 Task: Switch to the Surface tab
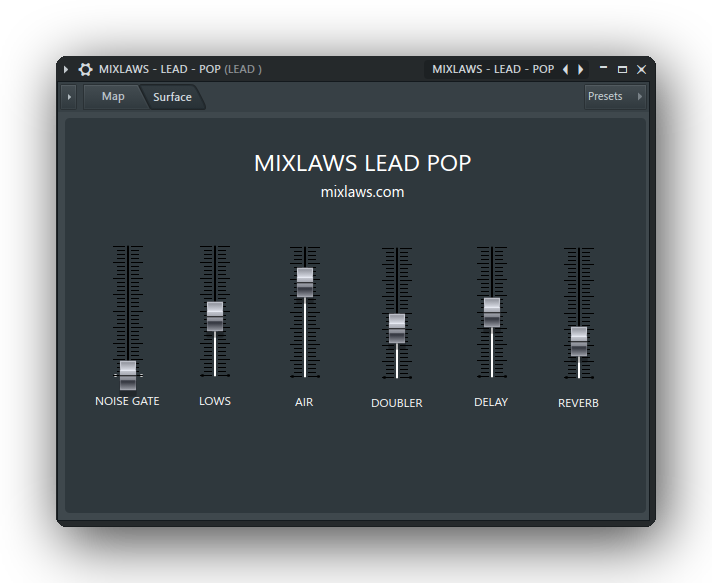click(x=172, y=97)
